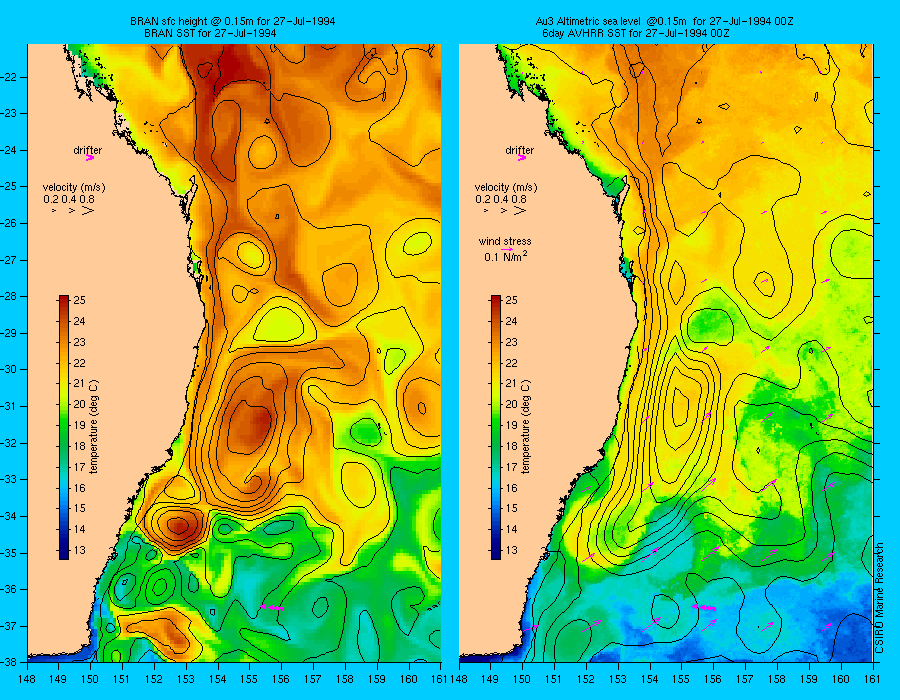This screenshot has height=700, width=900.
Task: Click 'temperature (deg C)' label in AVHRR panel
Action: click(x=526, y=426)
